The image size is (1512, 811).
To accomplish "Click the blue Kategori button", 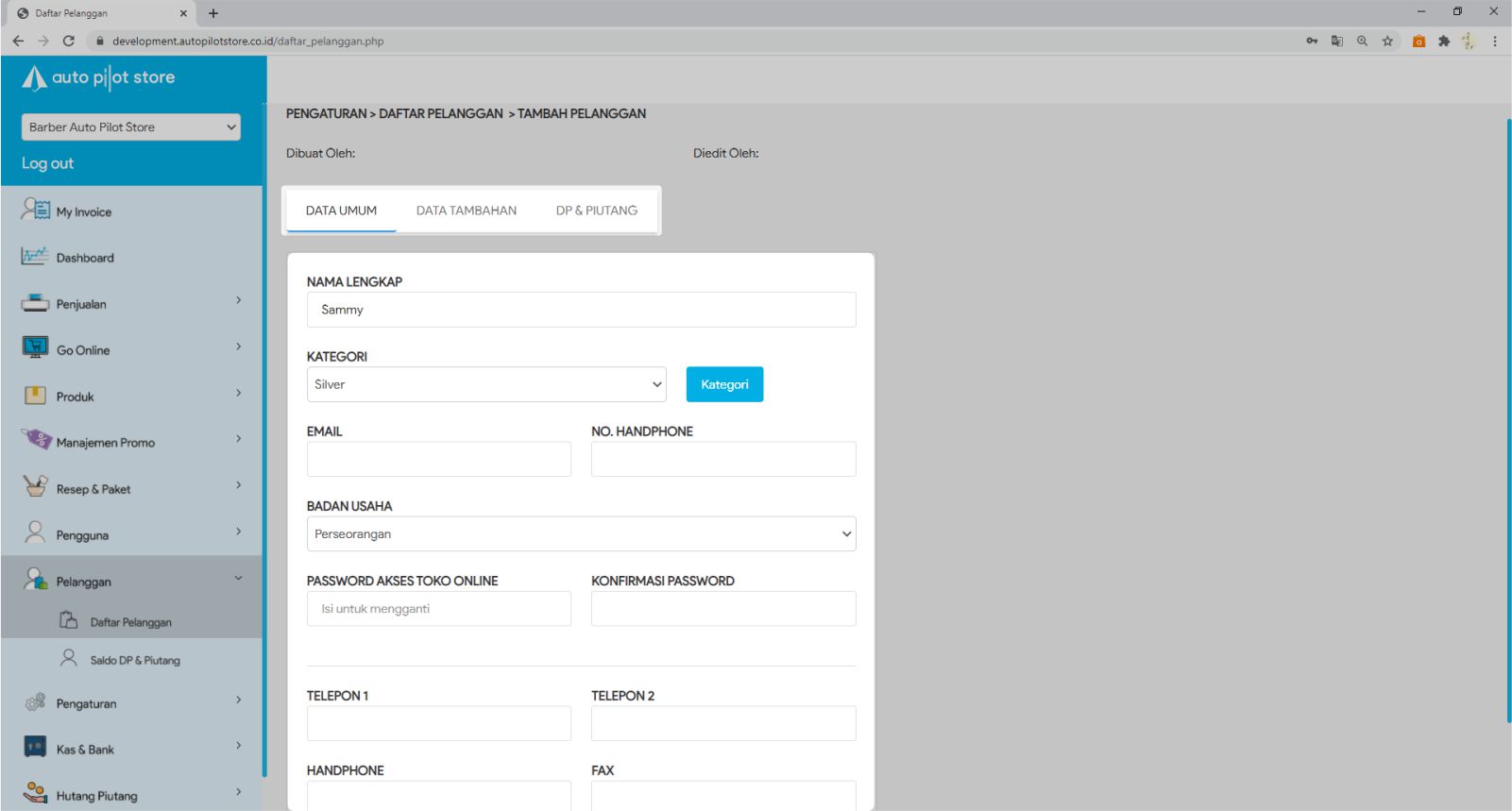I will [x=724, y=384].
